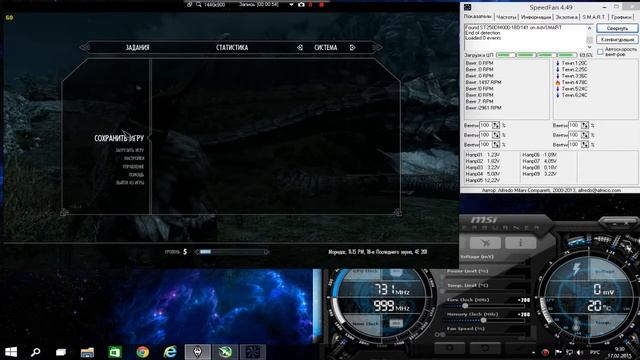Switch to Skyrim taskbar icon
This screenshot has width=640, height=360.
198,352
